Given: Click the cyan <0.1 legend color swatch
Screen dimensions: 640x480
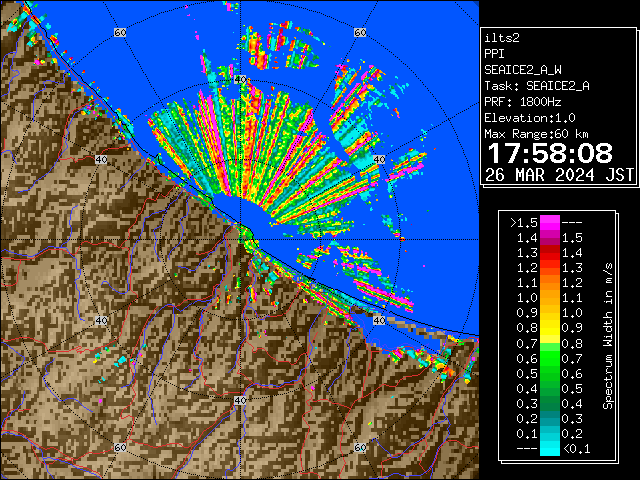Looking at the screenshot, I should (550, 449).
